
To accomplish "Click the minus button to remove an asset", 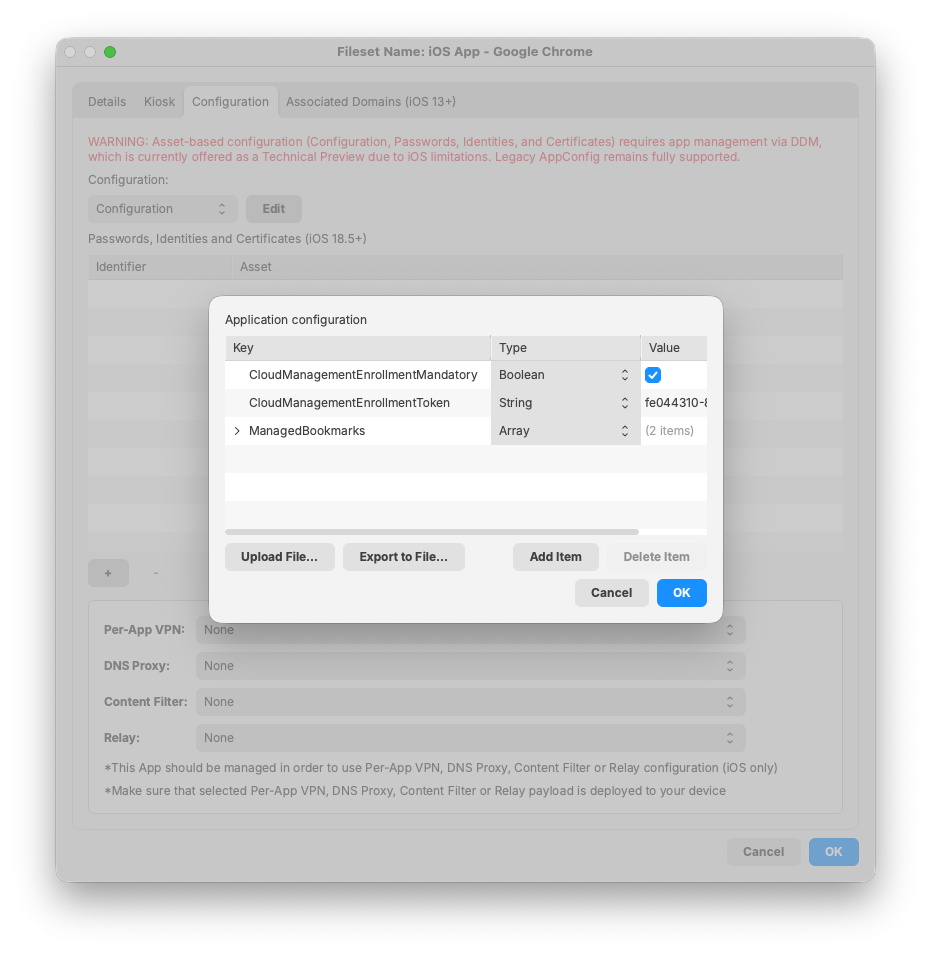I will pyautogui.click(x=155, y=573).
